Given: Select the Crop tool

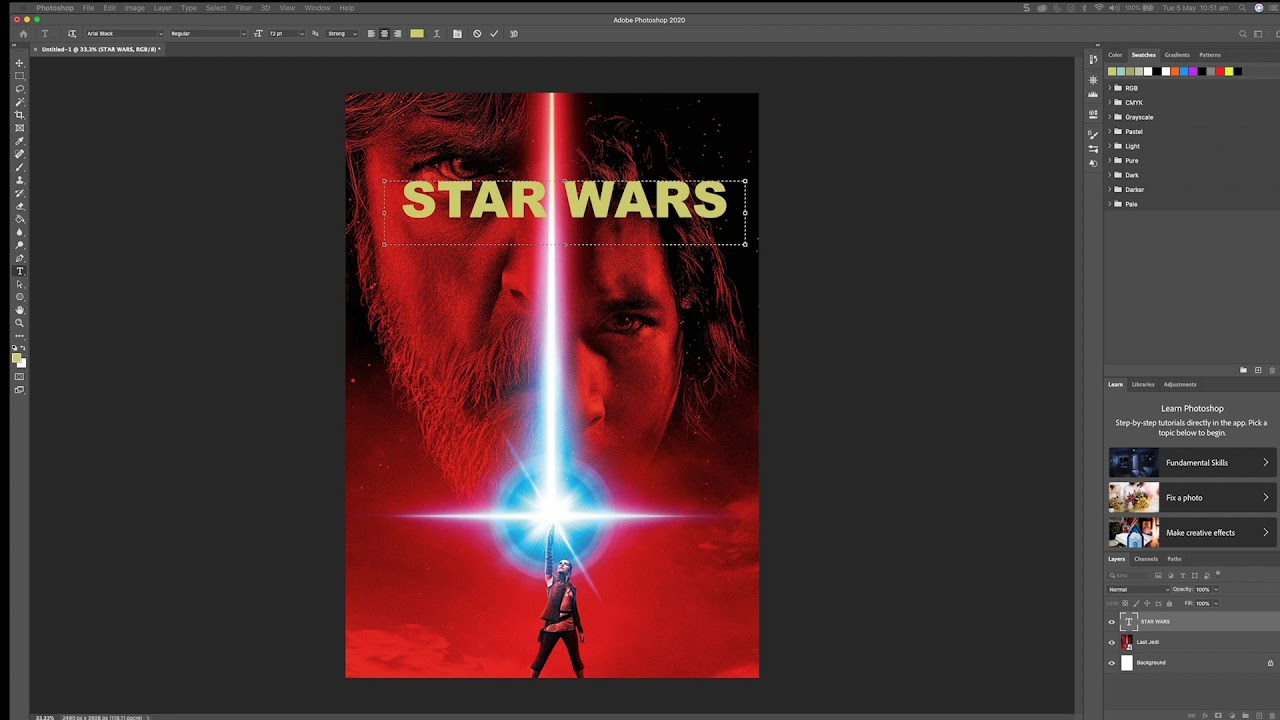Looking at the screenshot, I should [19, 115].
